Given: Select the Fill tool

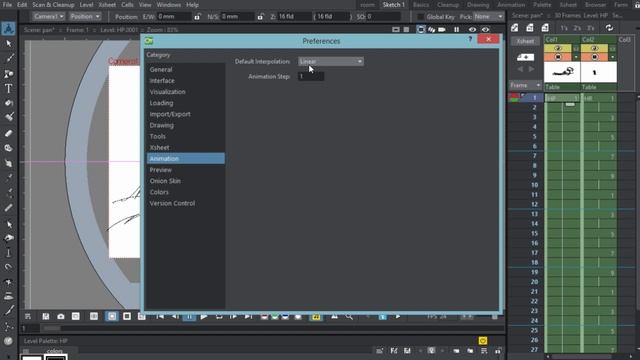Looking at the screenshot, I should click(x=9, y=103).
